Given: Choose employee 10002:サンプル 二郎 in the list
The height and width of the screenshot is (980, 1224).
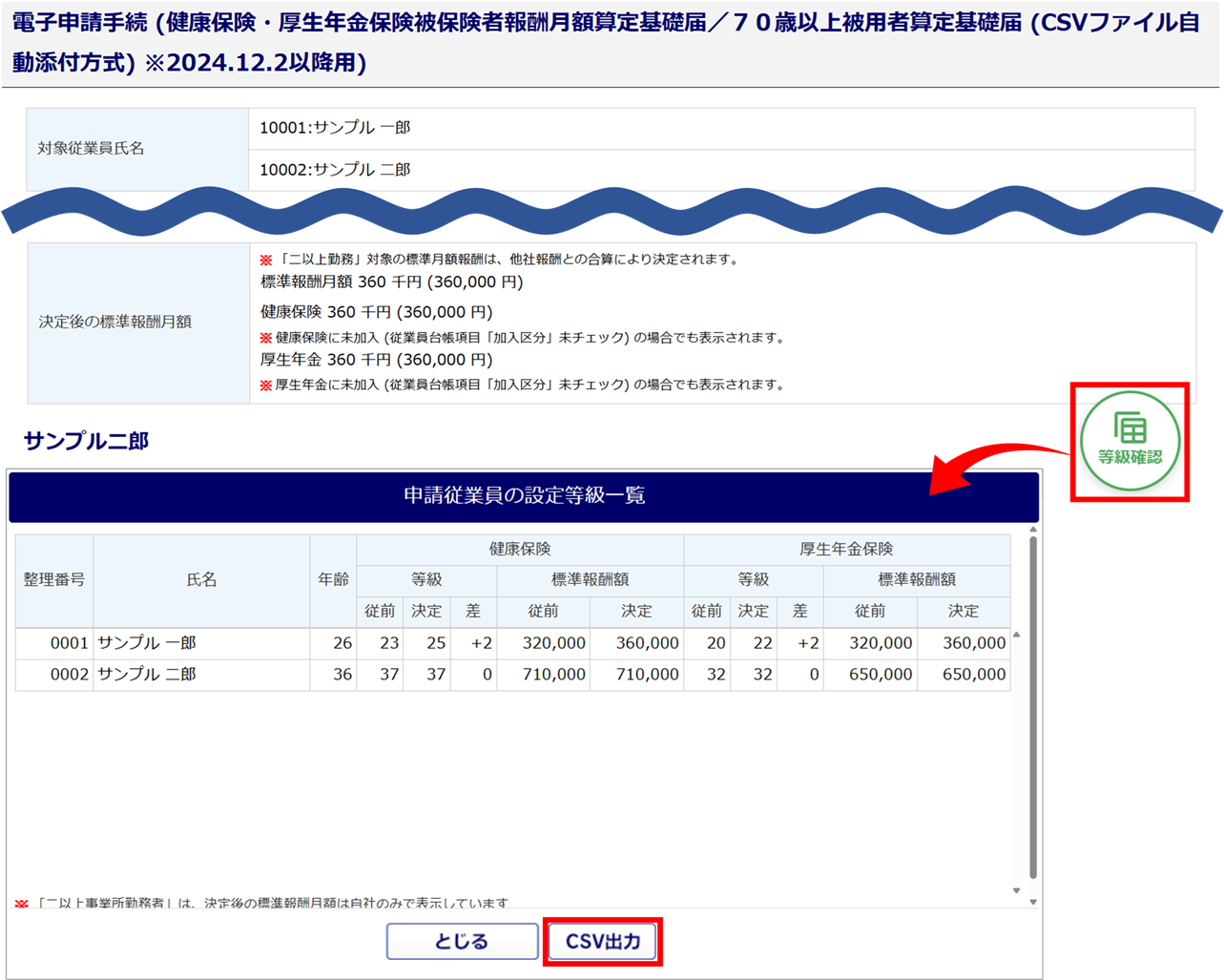Looking at the screenshot, I should (x=335, y=170).
